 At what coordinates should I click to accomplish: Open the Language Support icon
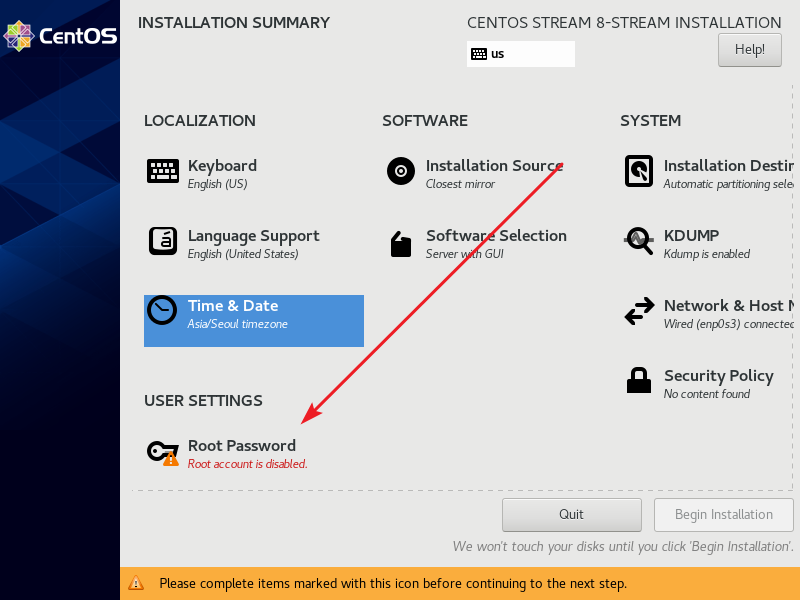tap(163, 241)
